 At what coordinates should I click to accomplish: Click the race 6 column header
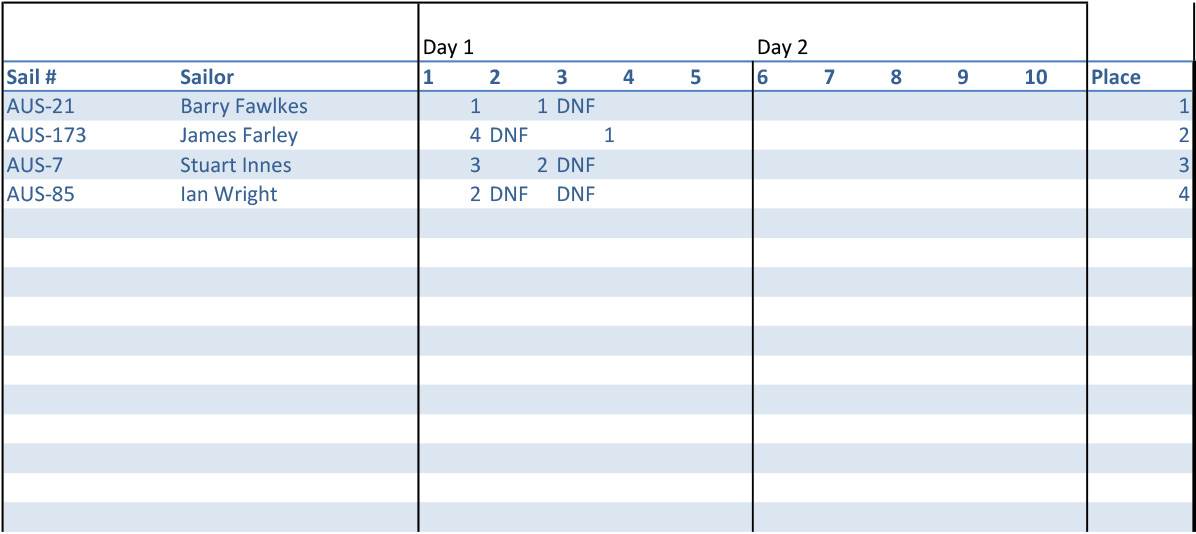coord(762,77)
